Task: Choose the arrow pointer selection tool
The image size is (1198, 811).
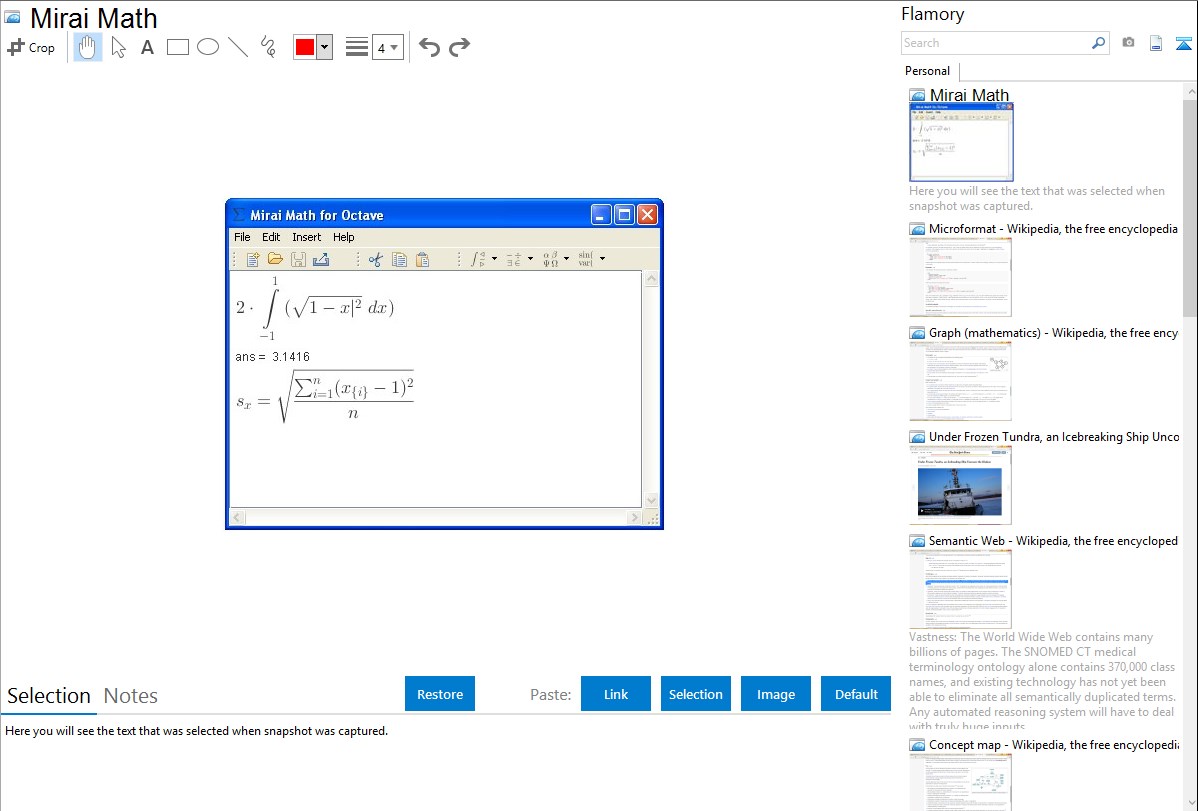Action: (x=118, y=47)
